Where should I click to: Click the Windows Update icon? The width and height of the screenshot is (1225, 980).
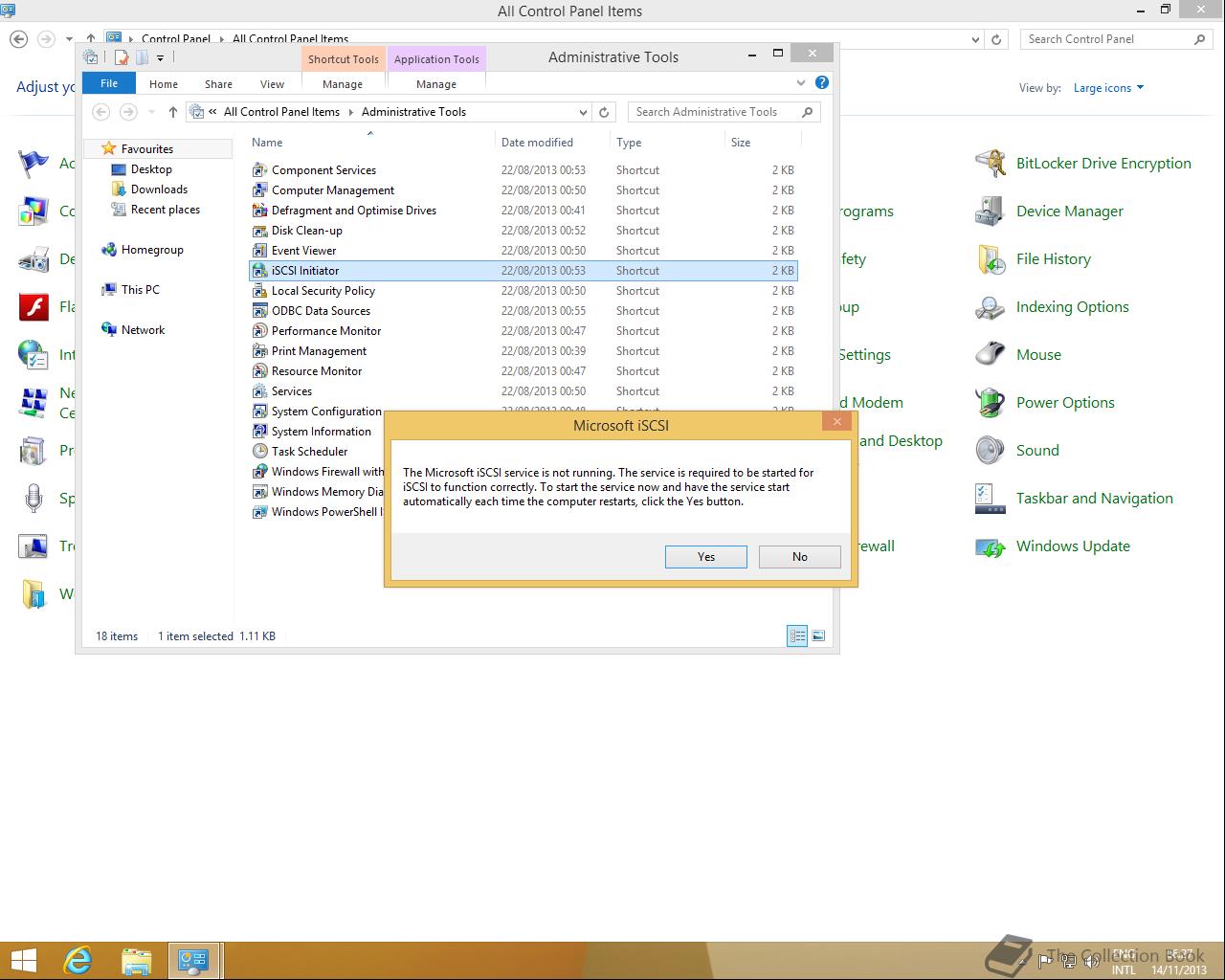click(990, 546)
